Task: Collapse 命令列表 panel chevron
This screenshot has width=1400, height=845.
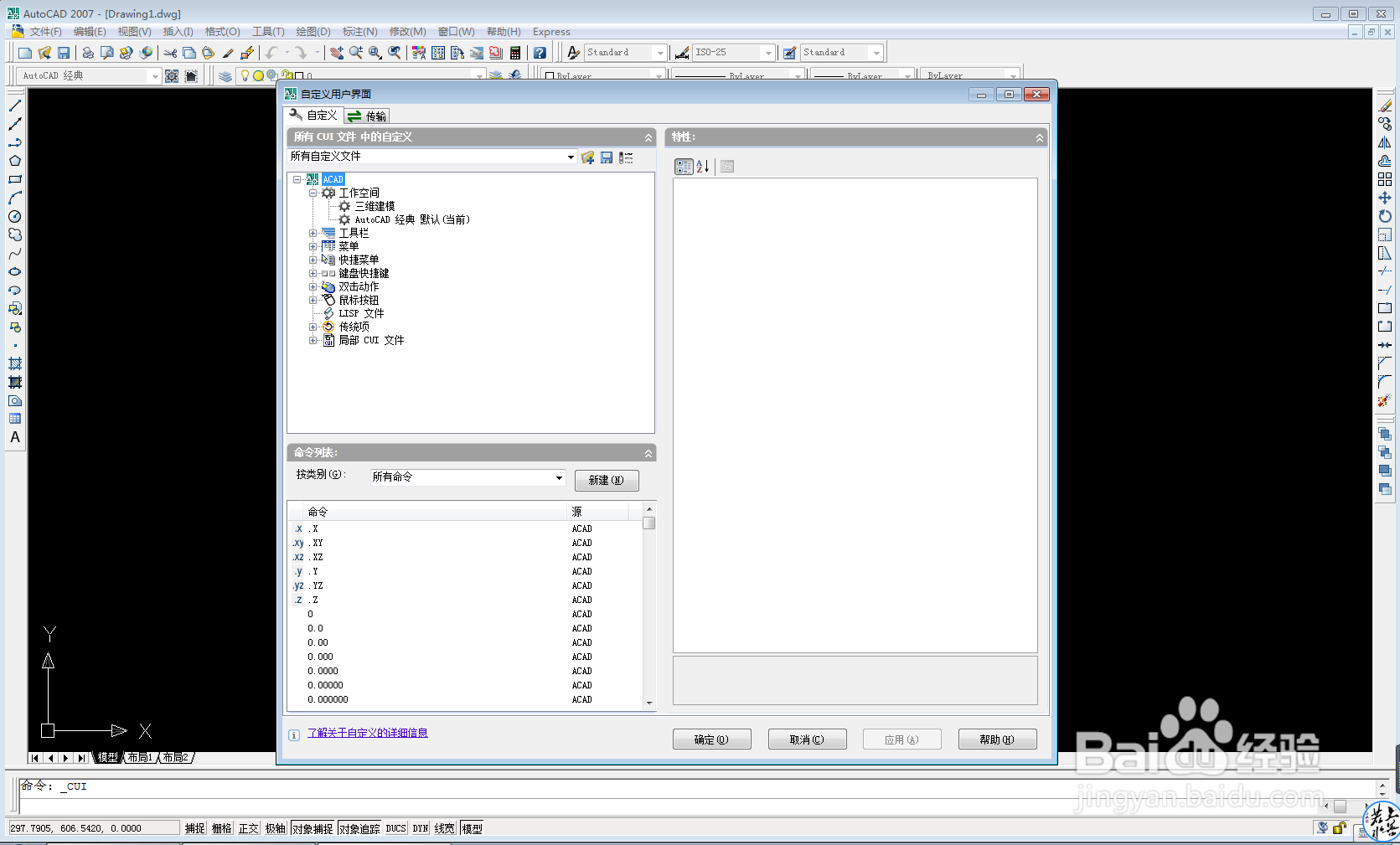Action: click(x=648, y=453)
